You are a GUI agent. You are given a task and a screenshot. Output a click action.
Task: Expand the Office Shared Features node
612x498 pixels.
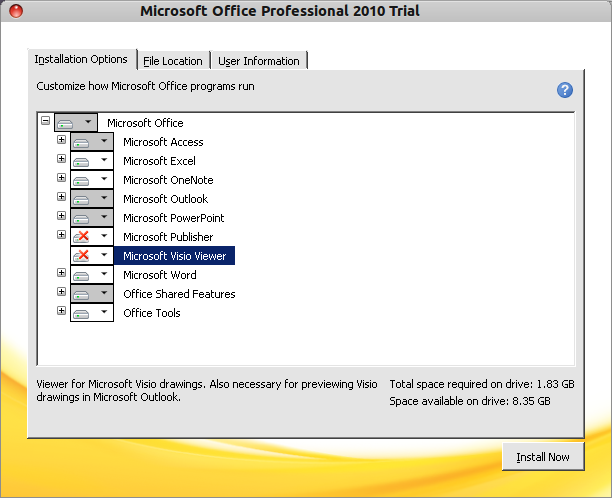click(x=61, y=292)
